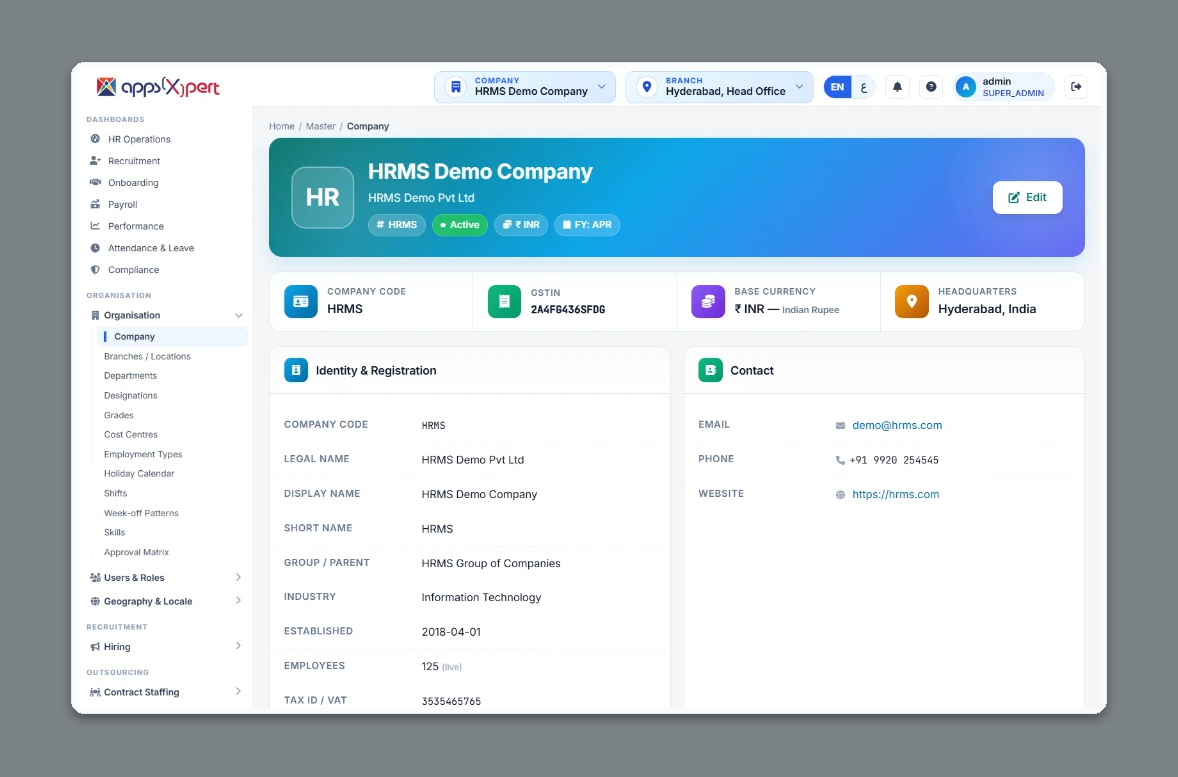Click the Onboarding handshake icon
The image size is (1178, 777).
[x=95, y=183]
